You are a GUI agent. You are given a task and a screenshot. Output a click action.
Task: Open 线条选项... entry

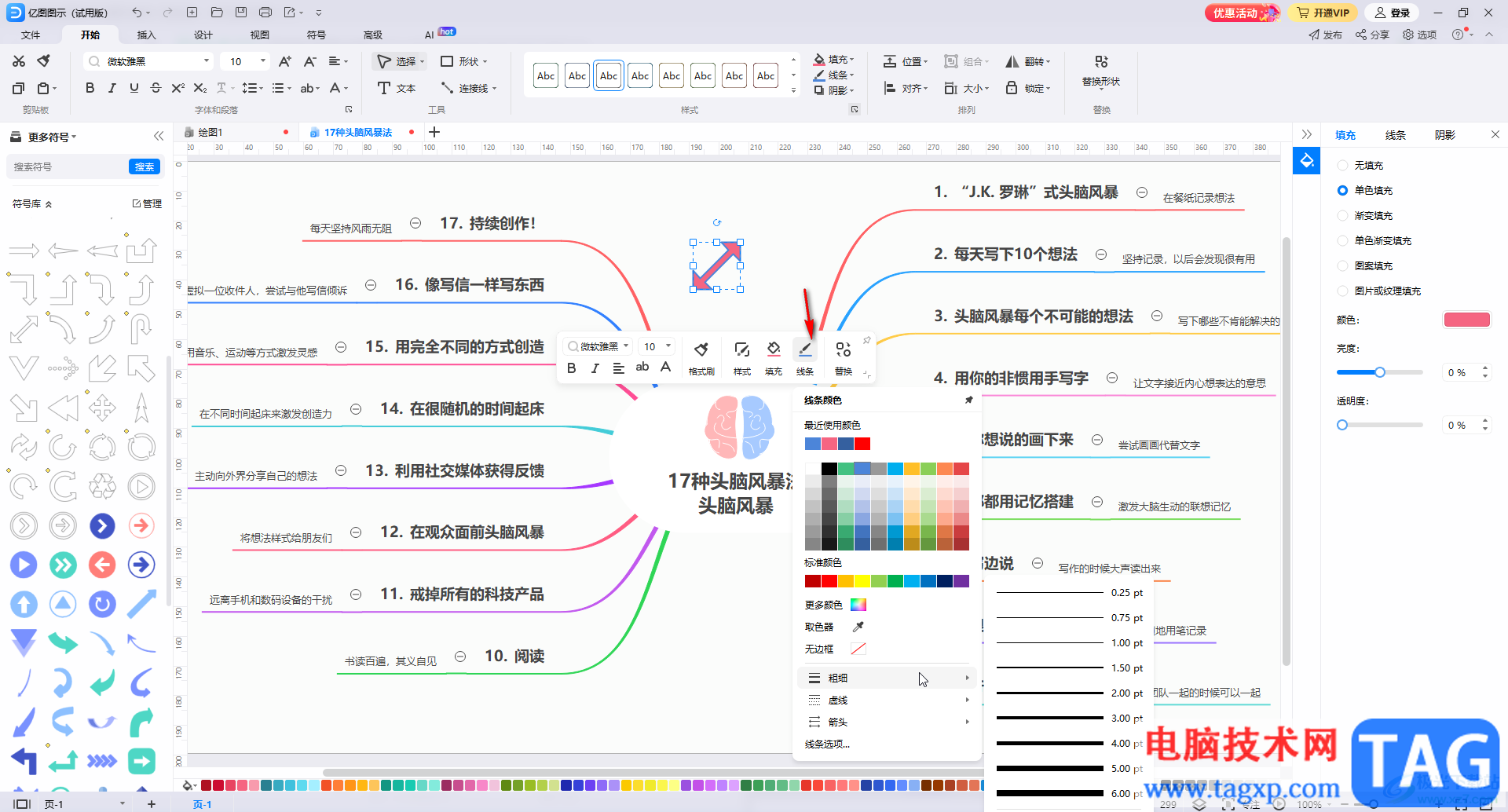(x=827, y=744)
